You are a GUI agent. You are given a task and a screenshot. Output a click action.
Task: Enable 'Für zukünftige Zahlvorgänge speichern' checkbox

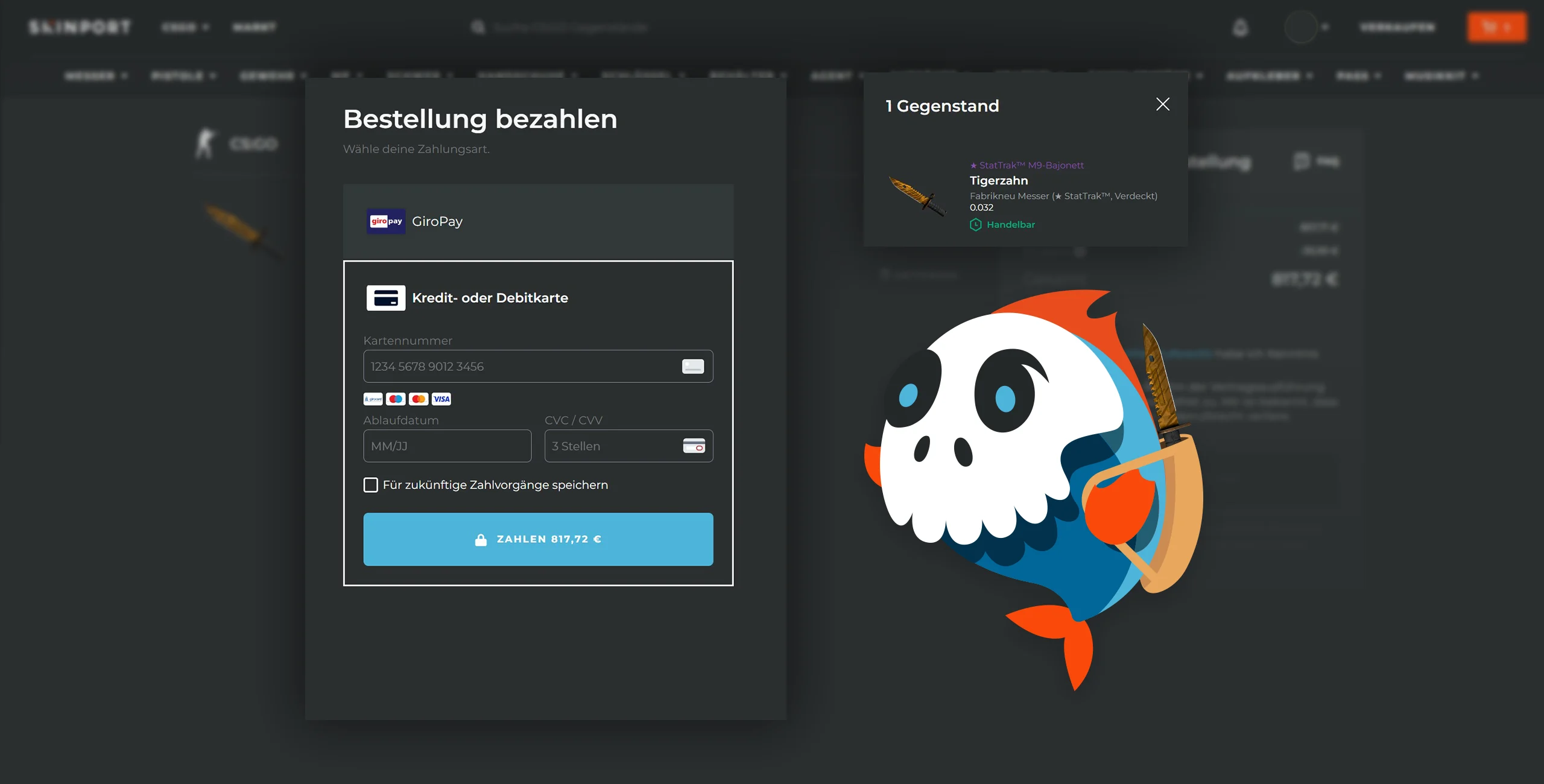(371, 485)
